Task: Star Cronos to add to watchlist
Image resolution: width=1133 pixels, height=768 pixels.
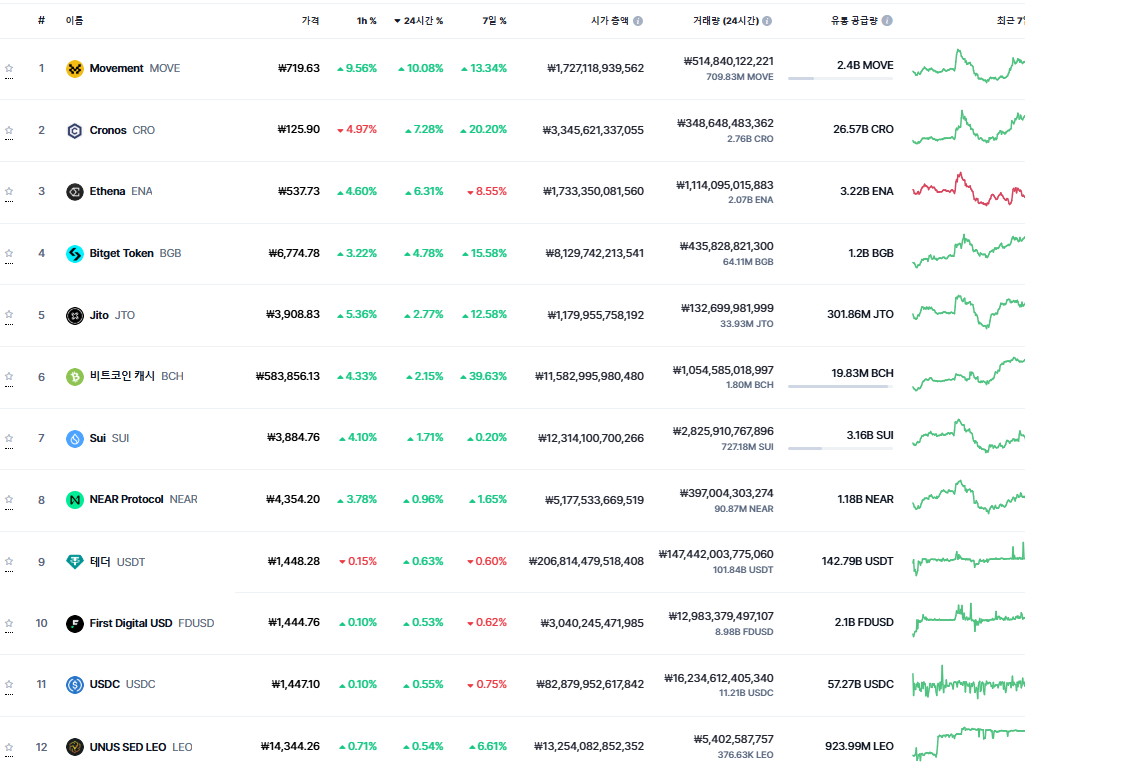Action: 9,131
